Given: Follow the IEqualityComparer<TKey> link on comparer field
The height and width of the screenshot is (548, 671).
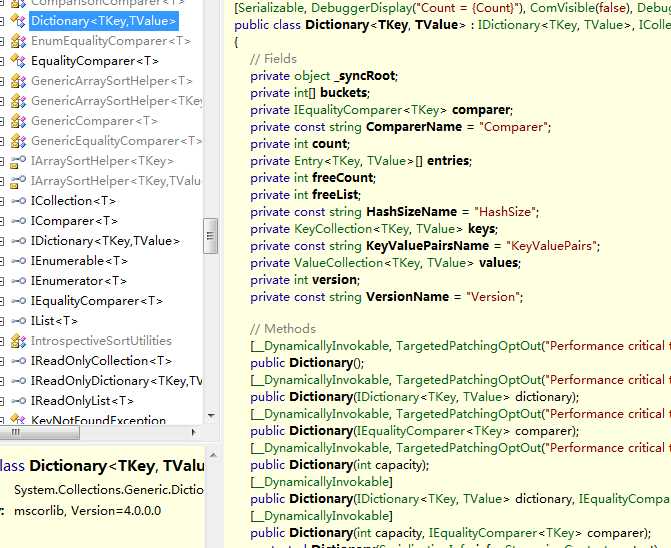Looking at the screenshot, I should click(370, 110).
